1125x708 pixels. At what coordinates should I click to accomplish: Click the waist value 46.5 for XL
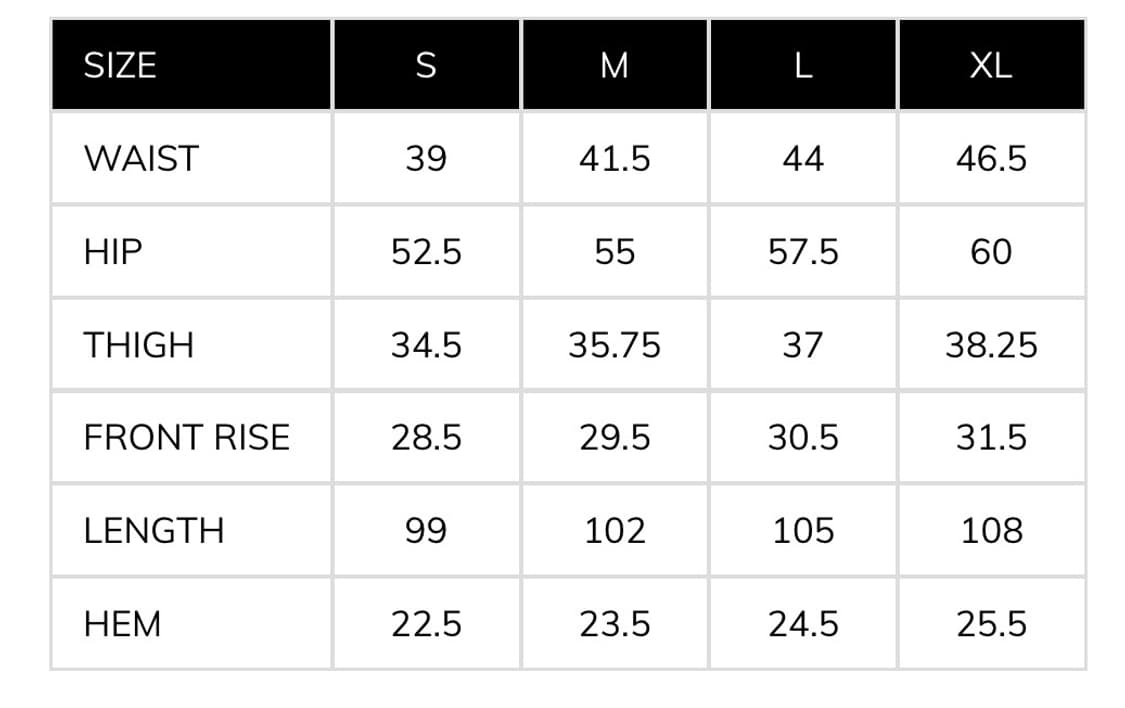991,159
